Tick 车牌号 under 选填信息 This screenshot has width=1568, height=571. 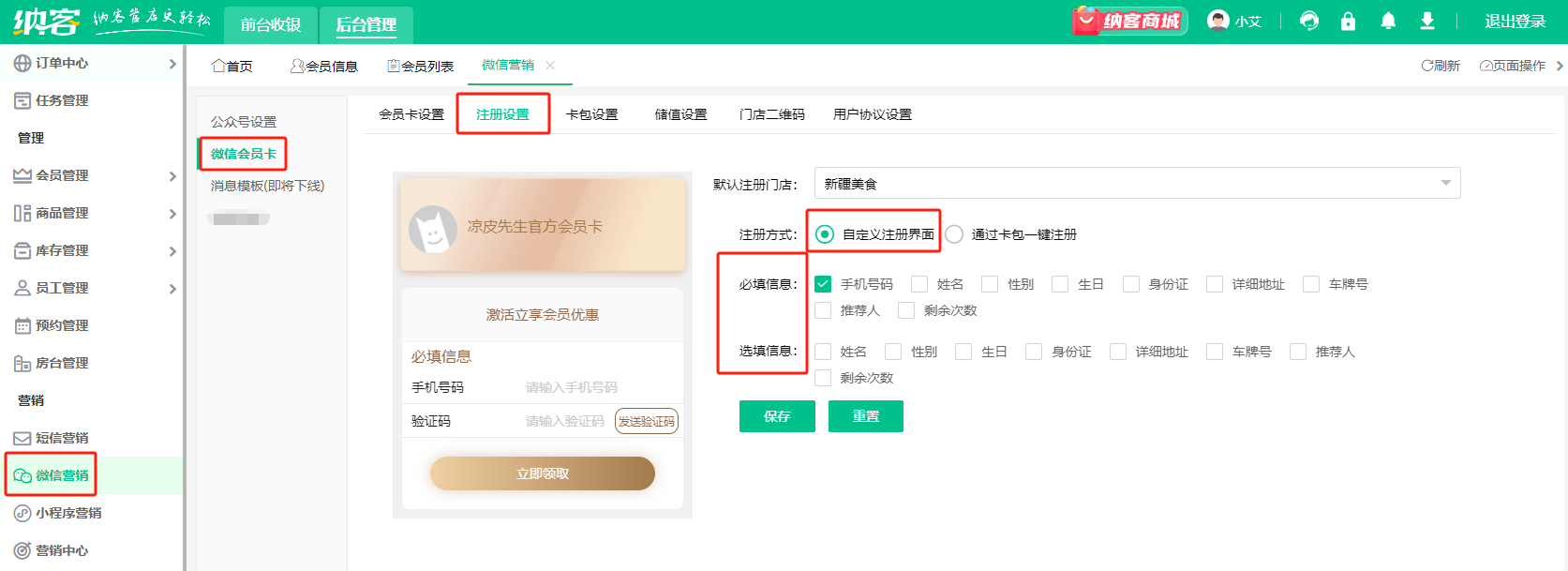(x=1215, y=352)
